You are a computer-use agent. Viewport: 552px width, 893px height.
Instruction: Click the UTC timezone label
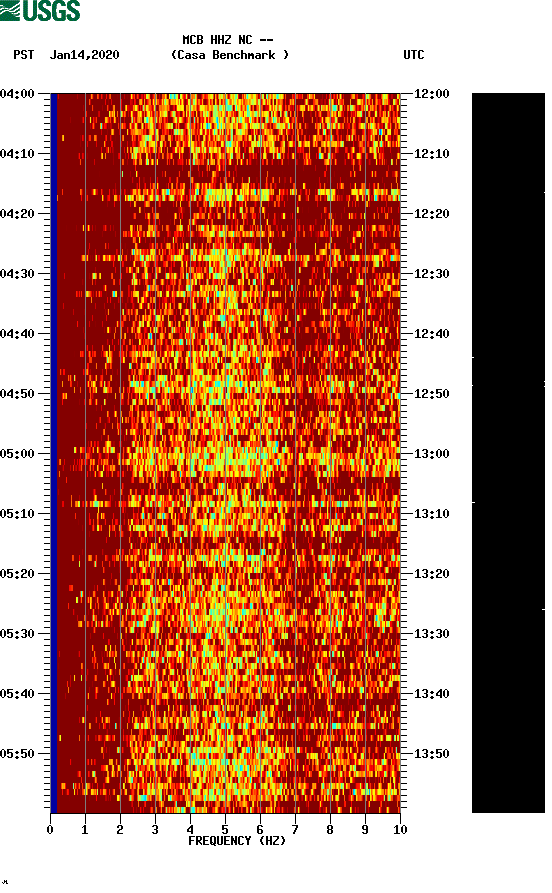[414, 55]
